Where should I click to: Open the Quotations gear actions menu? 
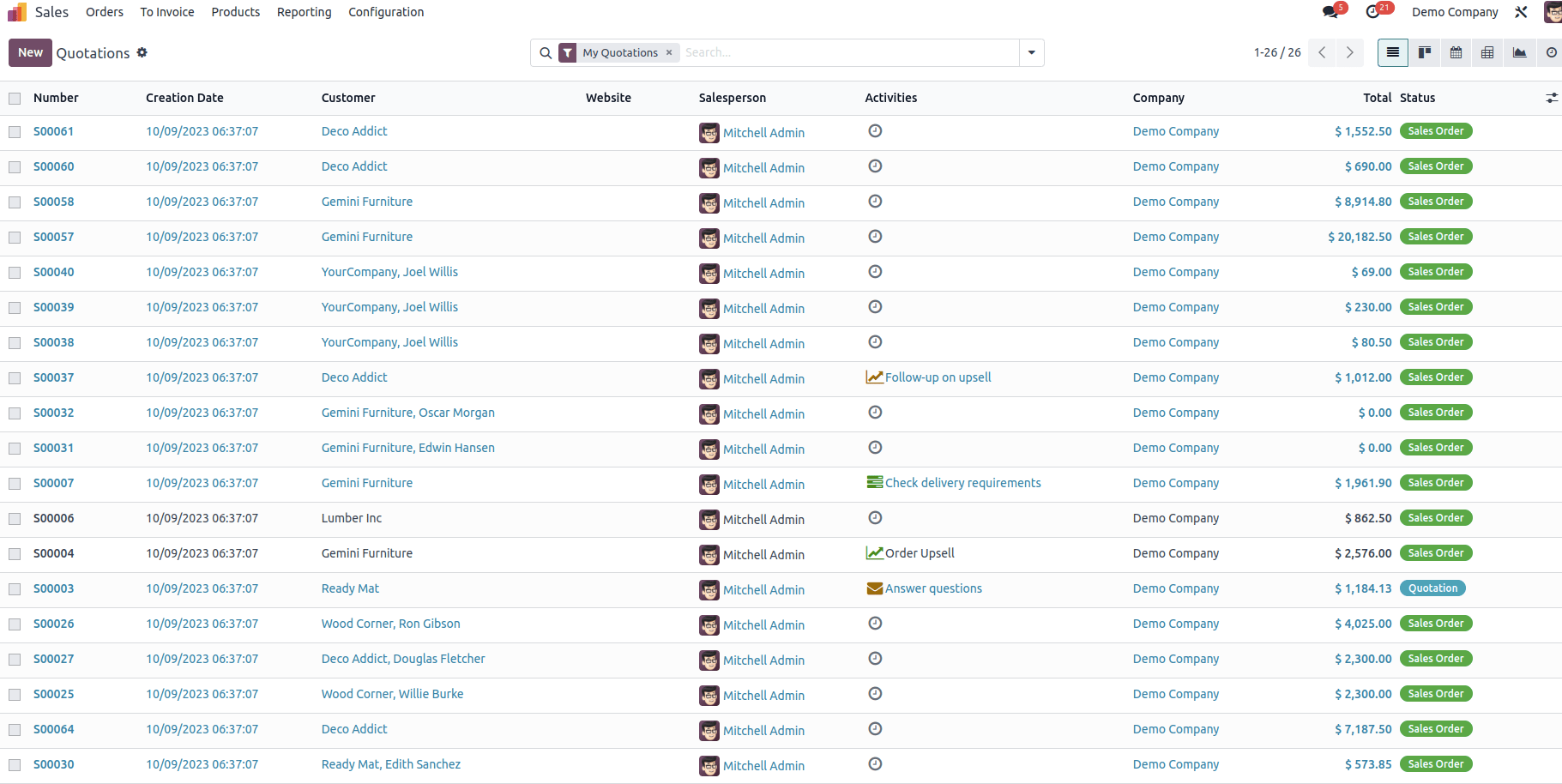click(142, 52)
